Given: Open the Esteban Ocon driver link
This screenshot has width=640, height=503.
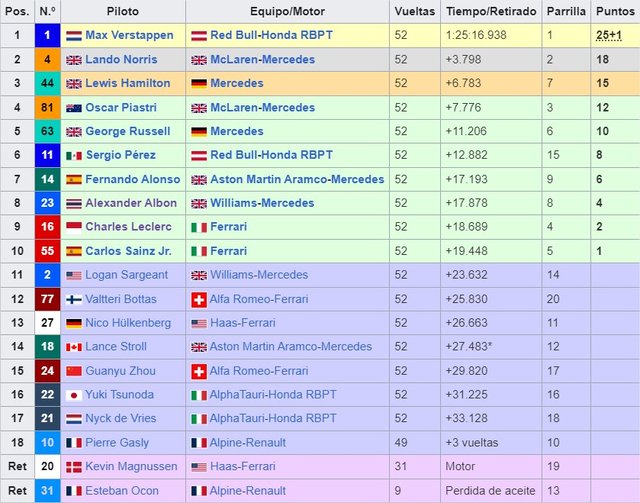Looking at the screenshot, I should (122, 491).
